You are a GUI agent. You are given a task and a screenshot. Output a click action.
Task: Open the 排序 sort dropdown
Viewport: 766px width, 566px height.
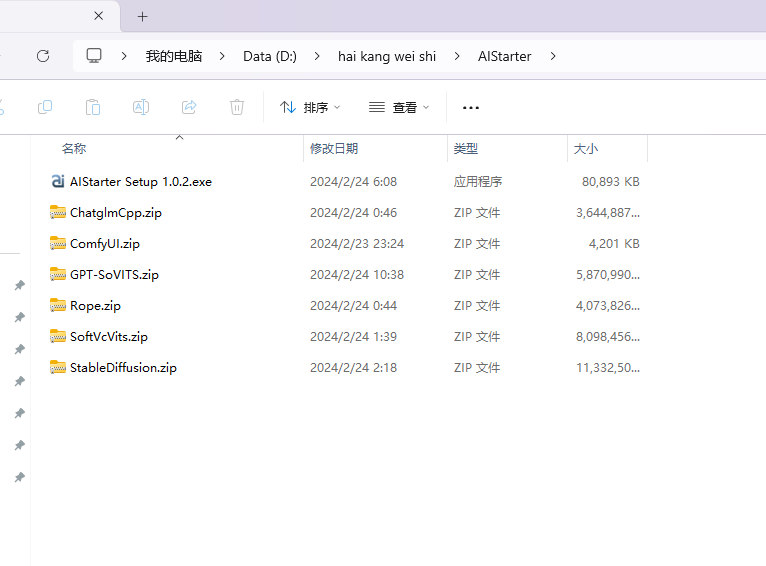pos(310,107)
